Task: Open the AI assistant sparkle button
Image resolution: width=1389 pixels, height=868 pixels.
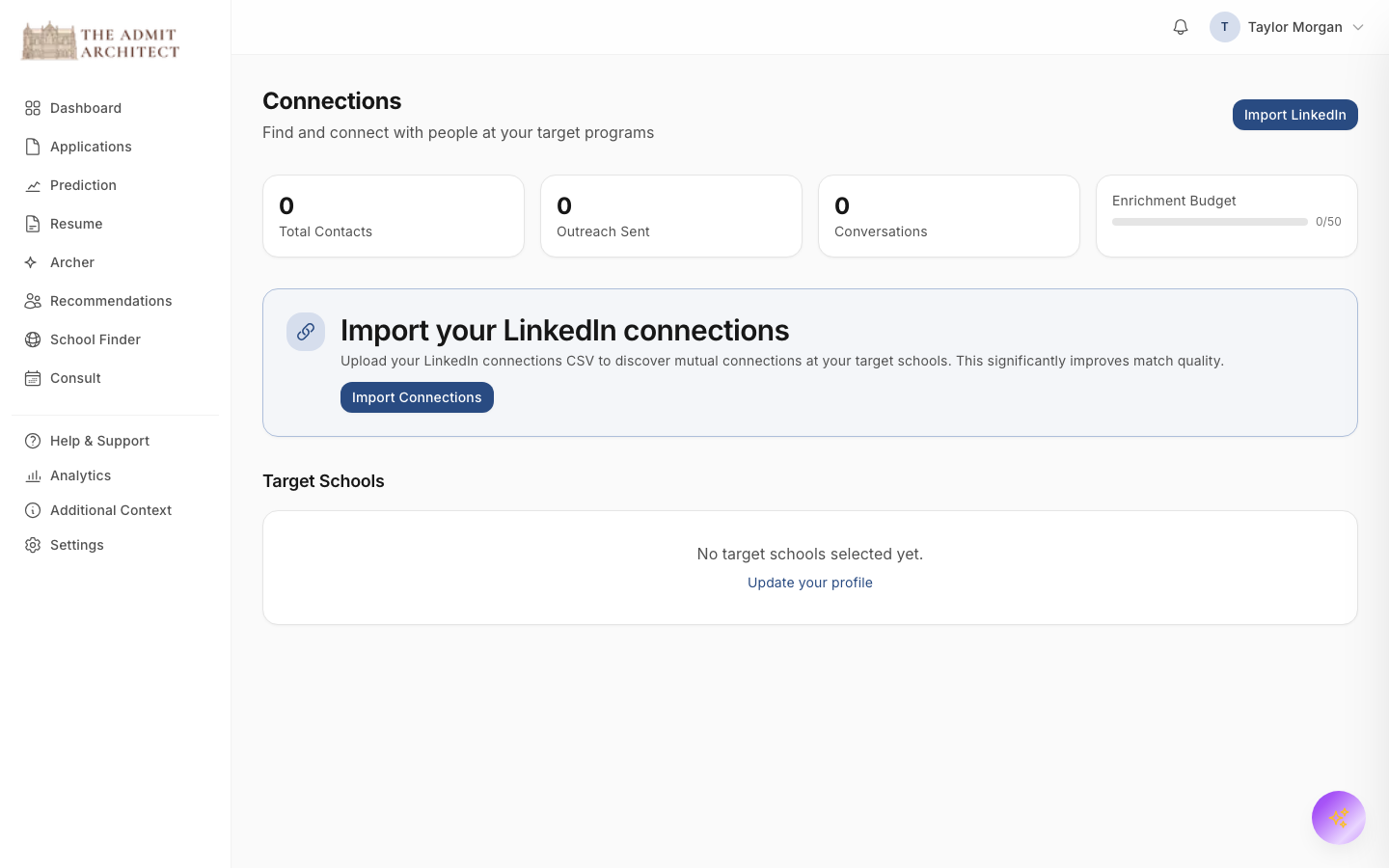Action: point(1338,818)
